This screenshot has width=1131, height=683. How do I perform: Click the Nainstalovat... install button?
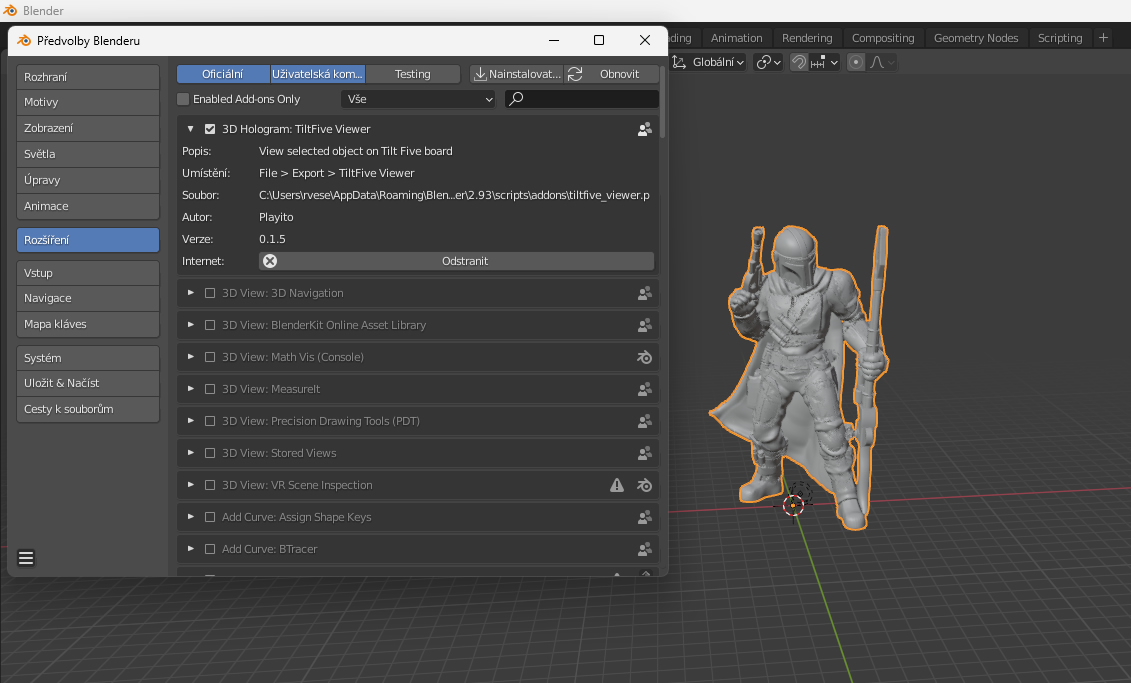(516, 74)
